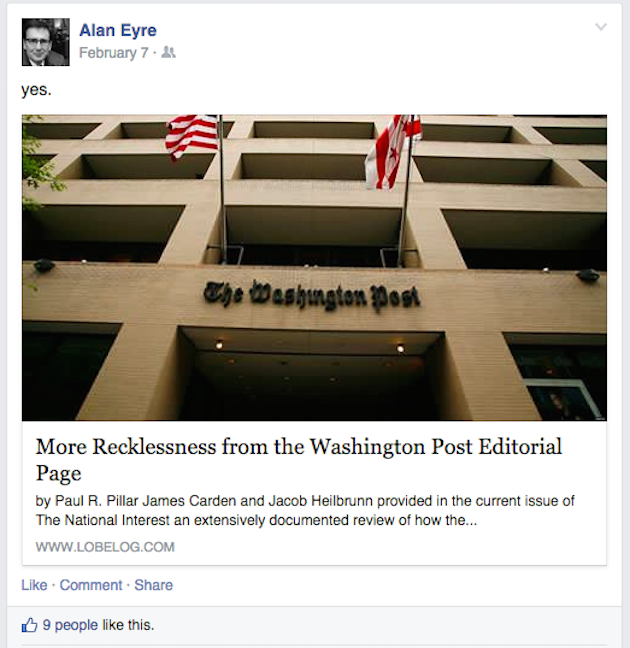Screen dimensions: 630x648
Task: Expand the post options chevron
Action: click(x=600, y=27)
